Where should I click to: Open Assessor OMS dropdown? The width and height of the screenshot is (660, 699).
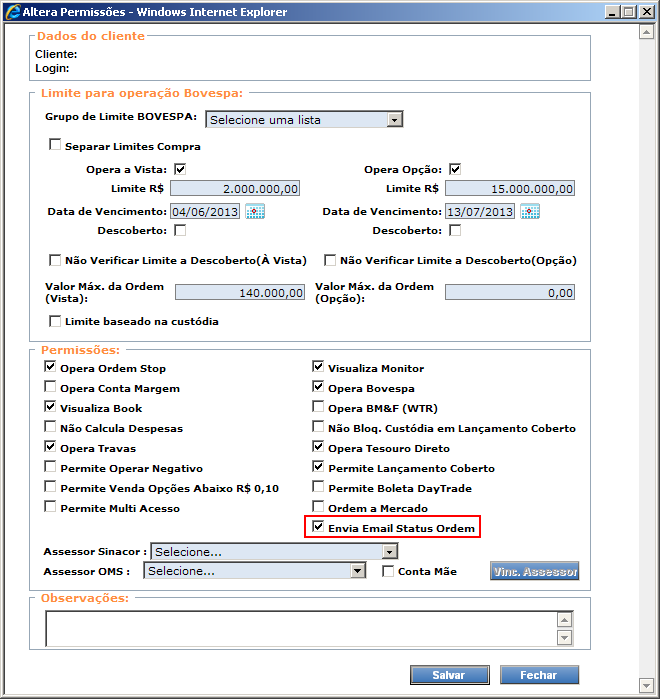click(255, 571)
